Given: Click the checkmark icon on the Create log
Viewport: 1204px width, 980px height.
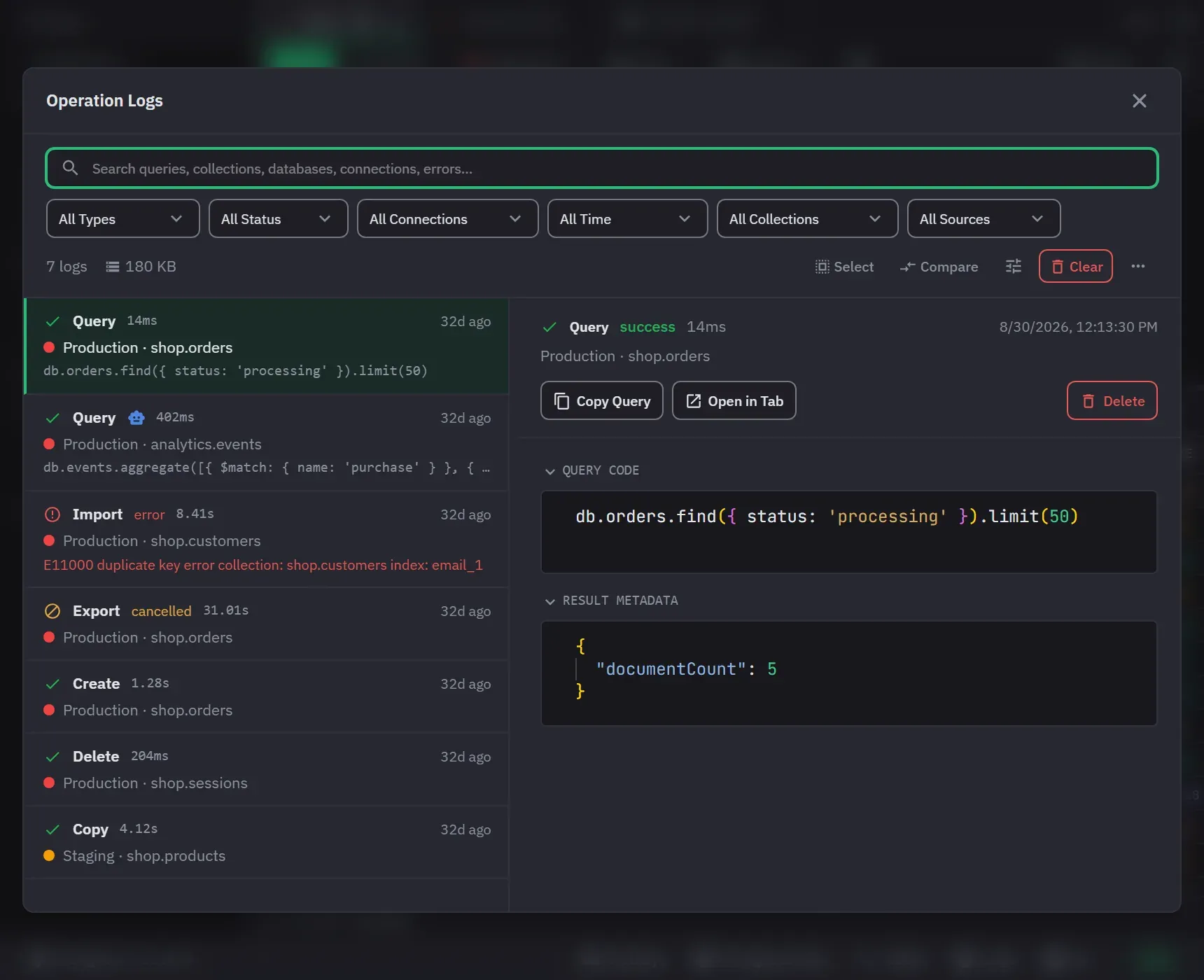Looking at the screenshot, I should [x=52, y=684].
